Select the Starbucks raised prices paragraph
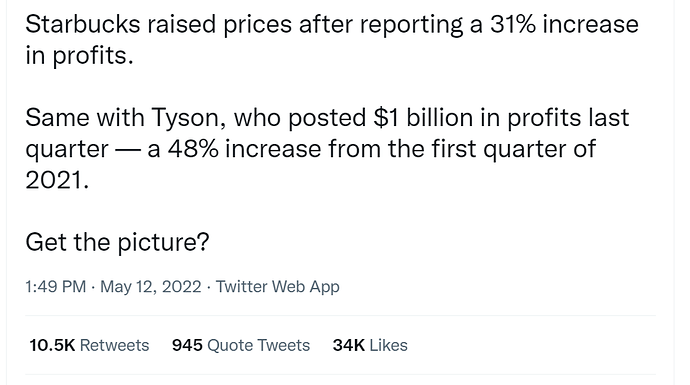The height and width of the screenshot is (385, 690). (332, 40)
